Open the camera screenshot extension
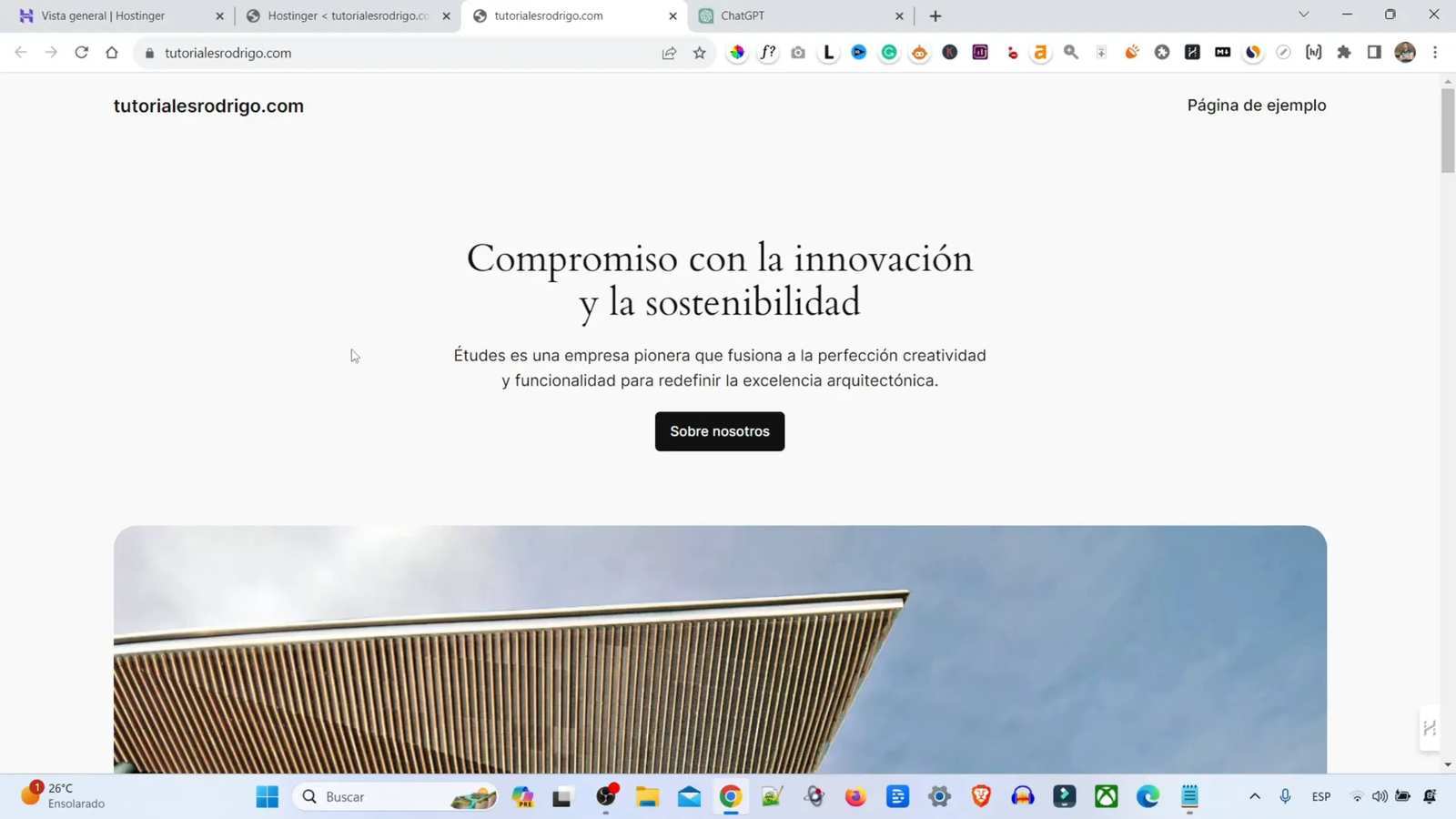1456x819 pixels. (x=798, y=52)
